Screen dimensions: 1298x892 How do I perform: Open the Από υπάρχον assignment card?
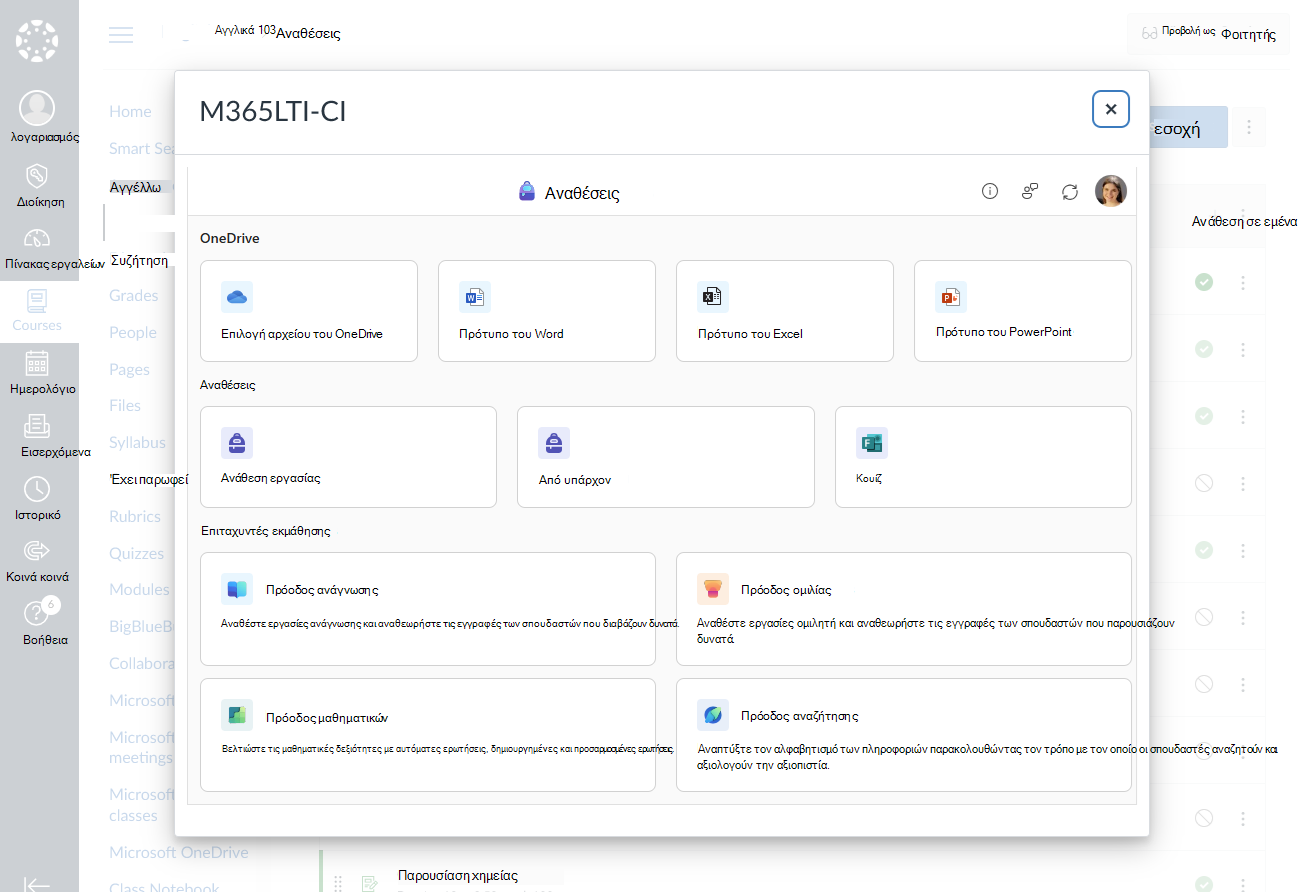pos(666,457)
